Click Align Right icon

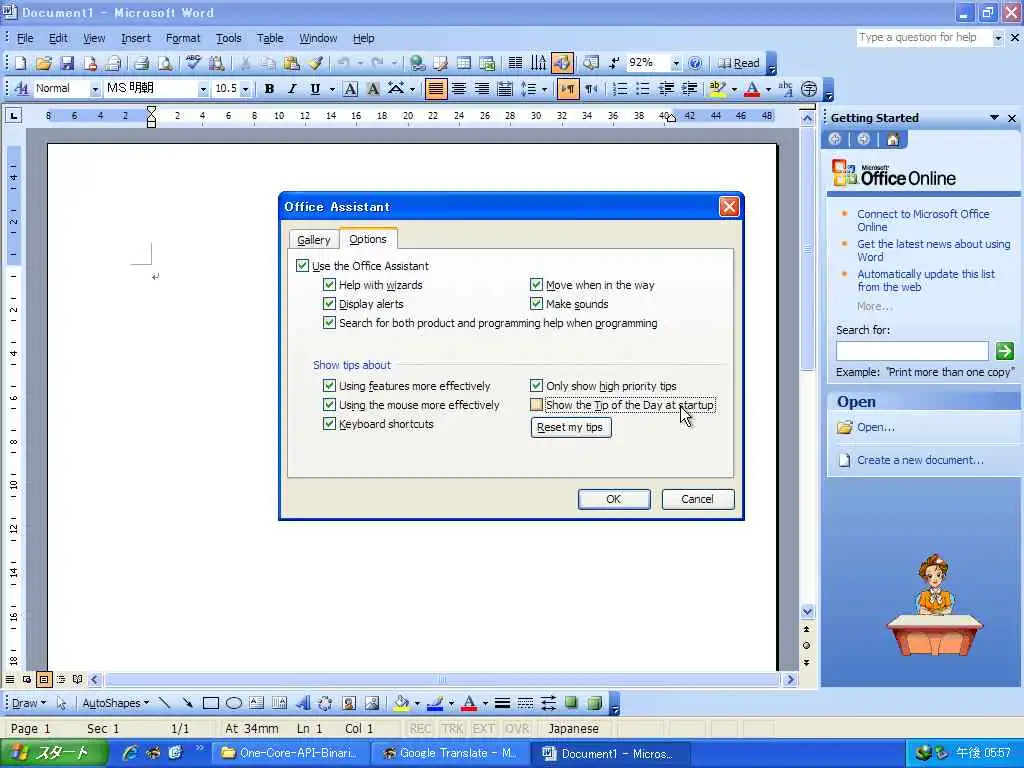click(482, 89)
